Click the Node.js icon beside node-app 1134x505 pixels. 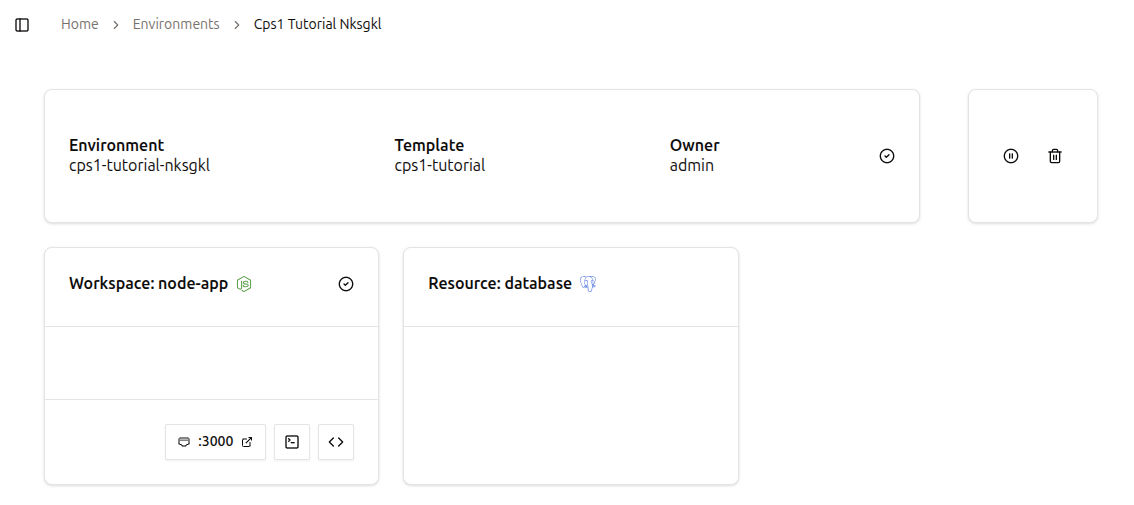tap(244, 284)
